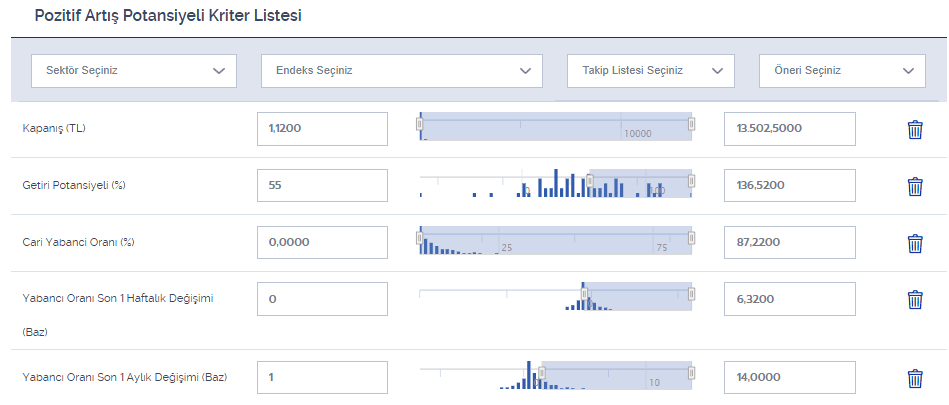Click right slider handle of Kapanış range

[691, 124]
